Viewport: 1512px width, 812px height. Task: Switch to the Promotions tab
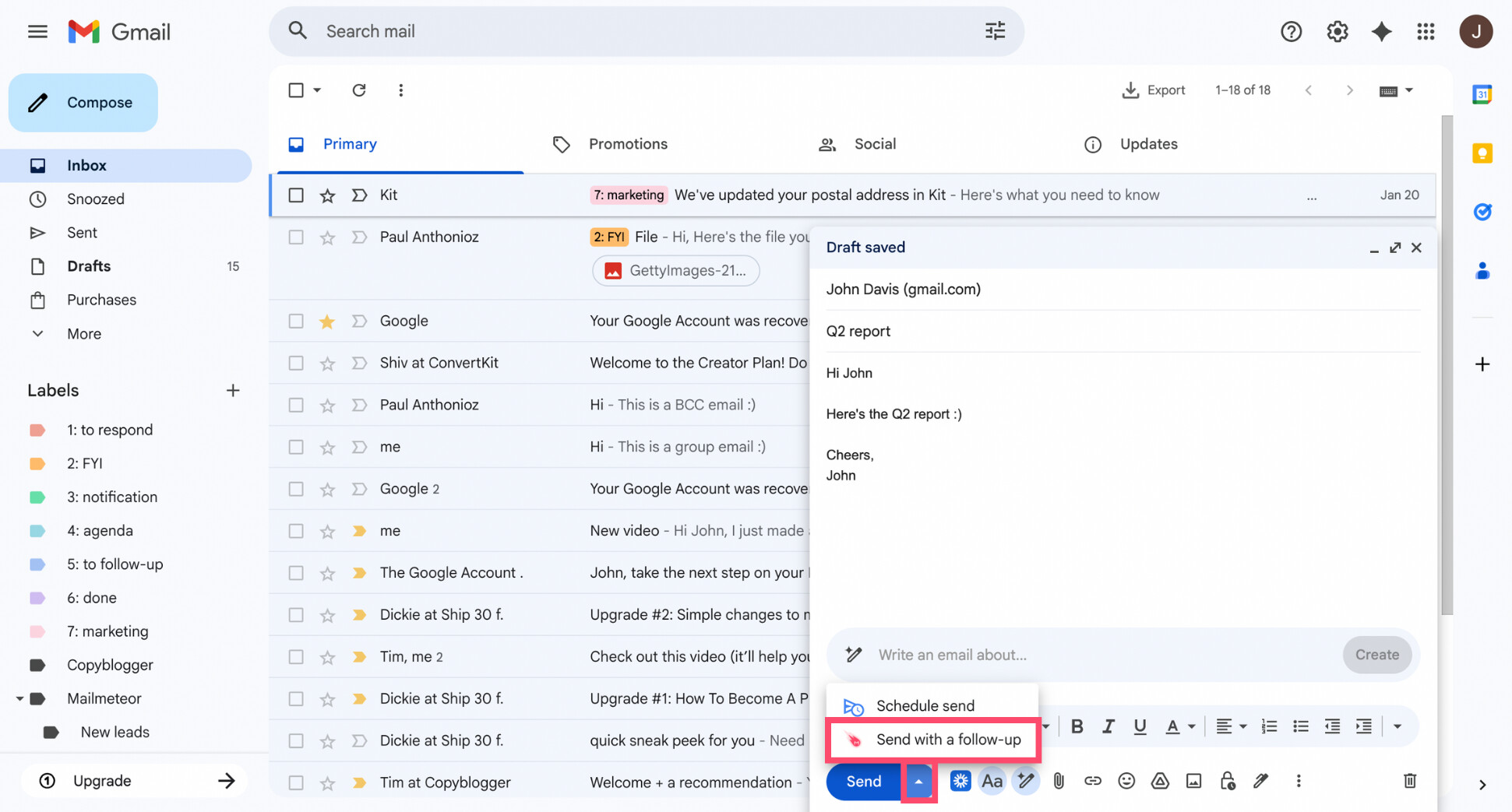coord(628,144)
